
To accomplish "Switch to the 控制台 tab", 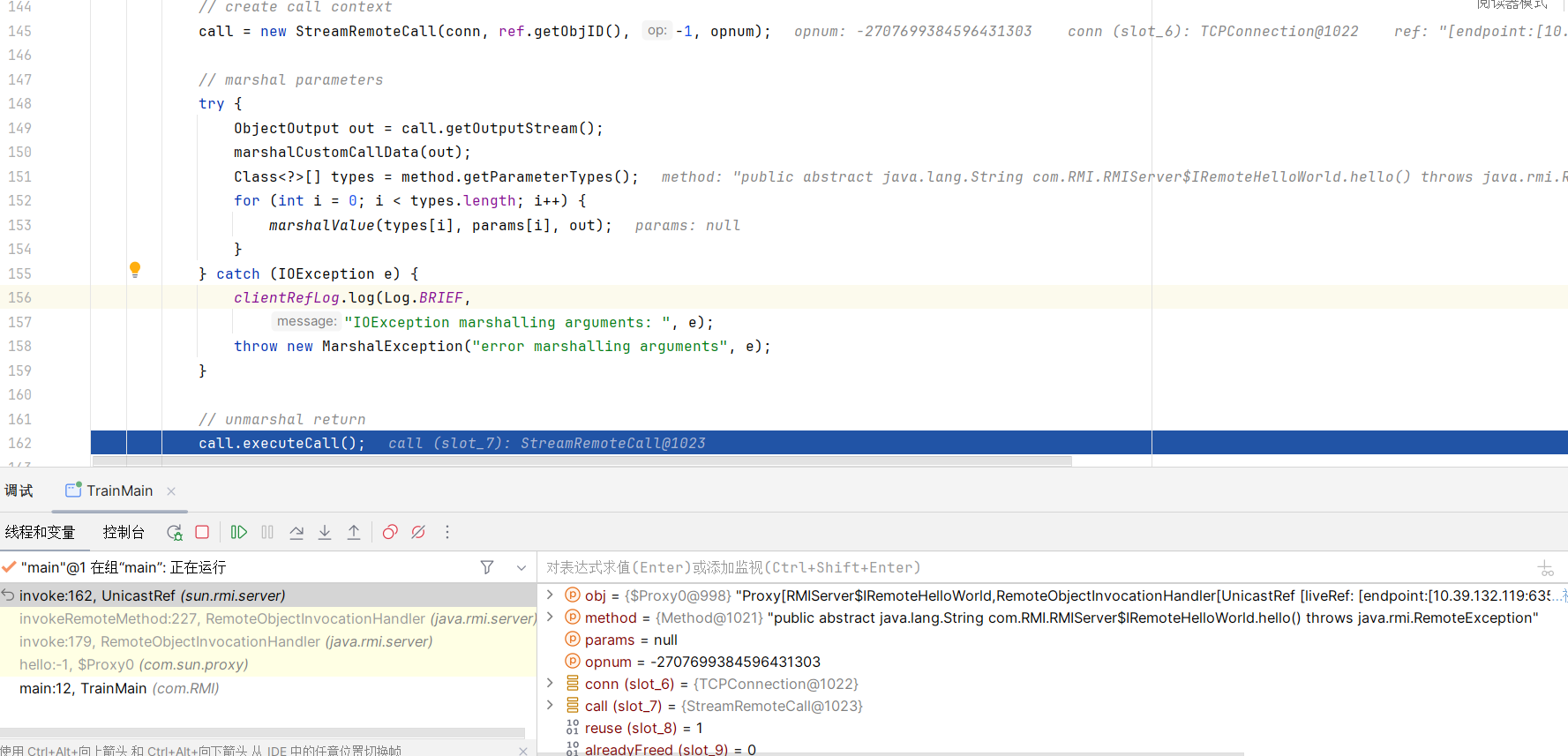I will (x=124, y=532).
